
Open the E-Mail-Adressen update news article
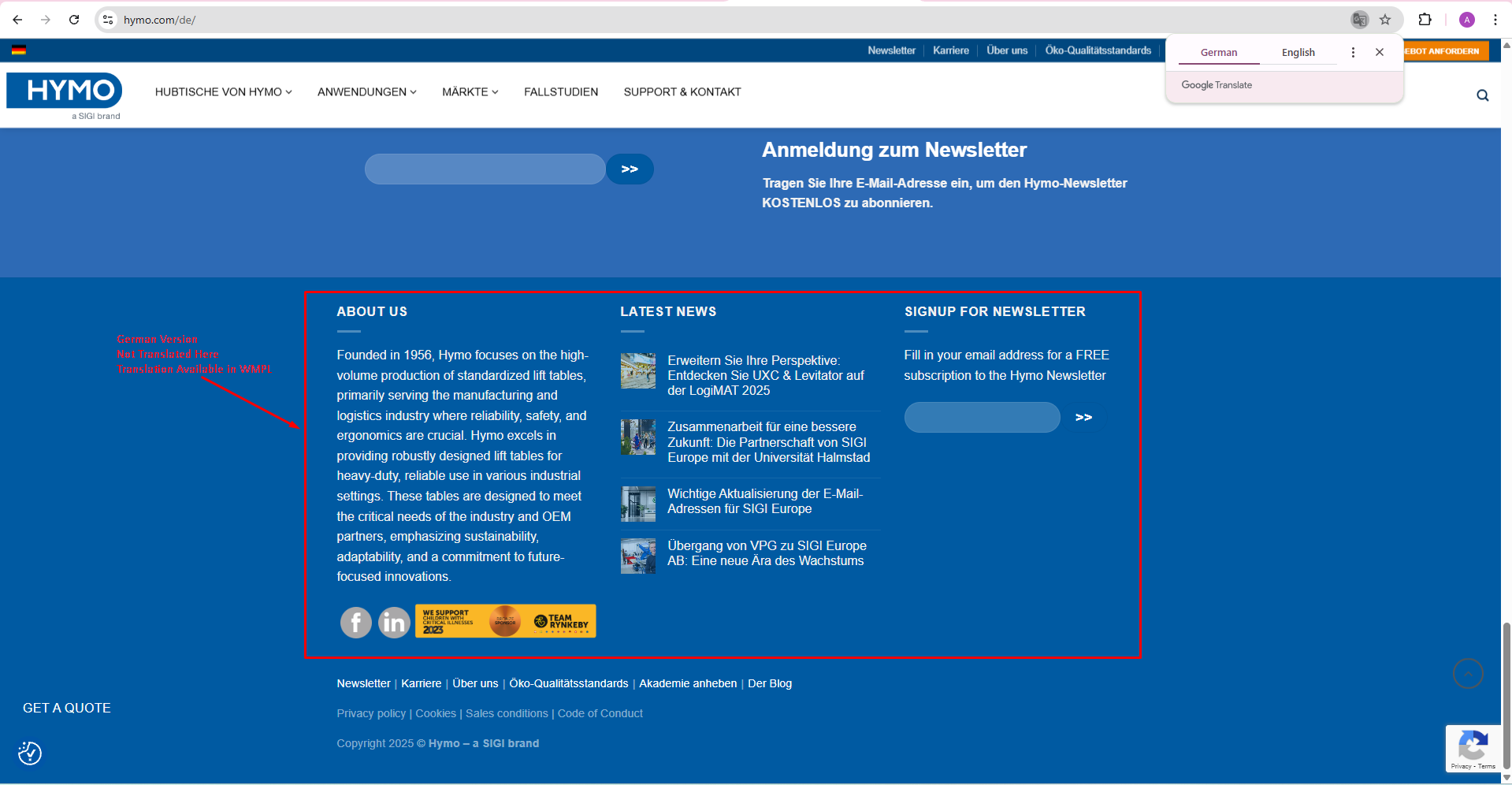pyautogui.click(x=765, y=501)
